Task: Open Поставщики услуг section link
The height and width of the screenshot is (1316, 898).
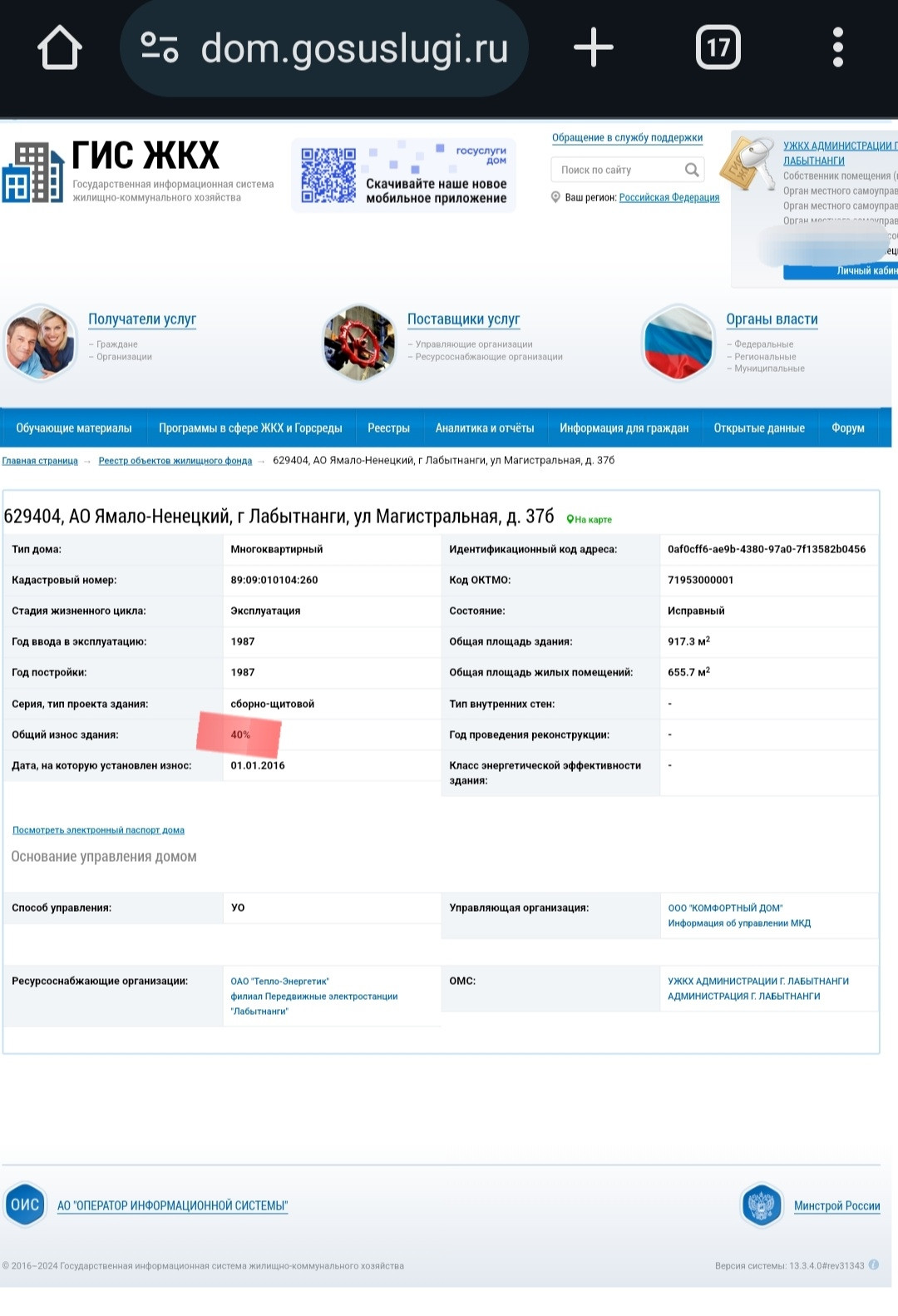Action: click(464, 319)
